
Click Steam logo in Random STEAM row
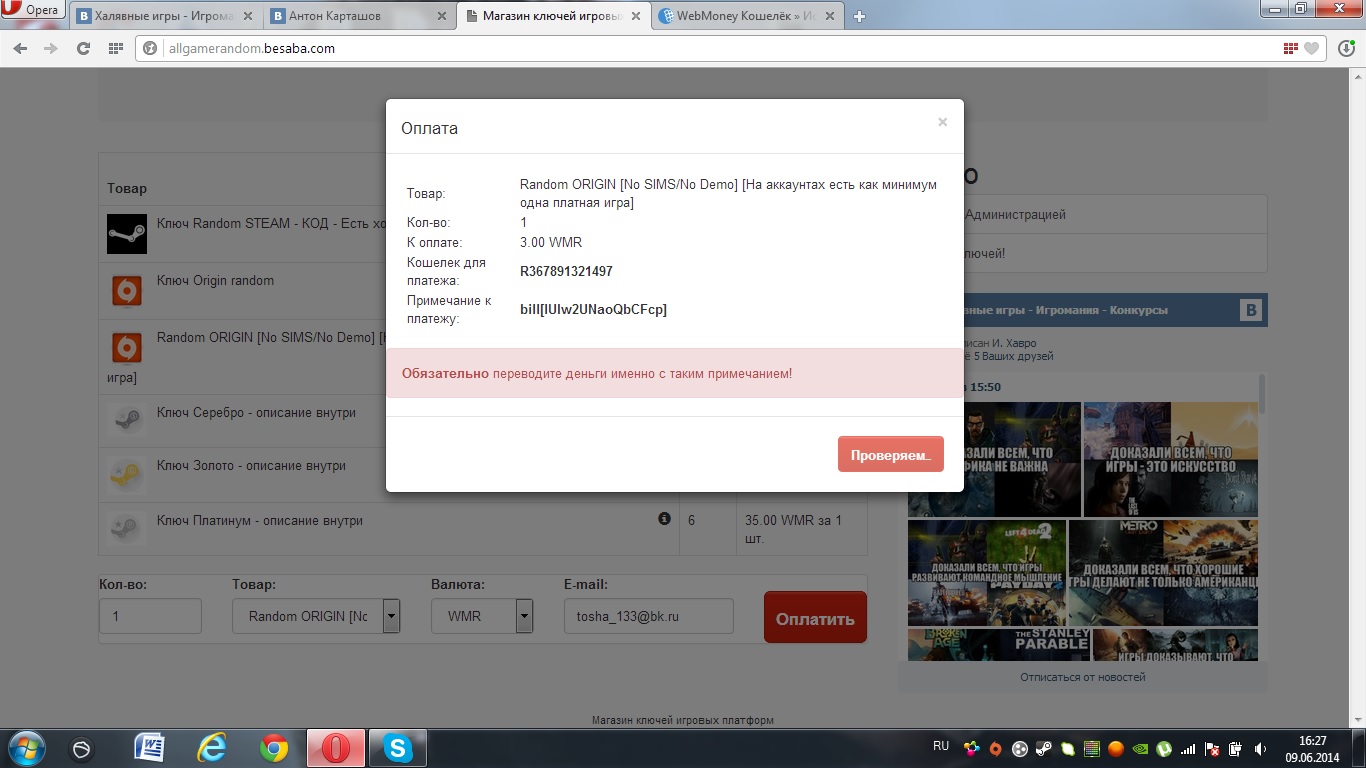point(127,233)
